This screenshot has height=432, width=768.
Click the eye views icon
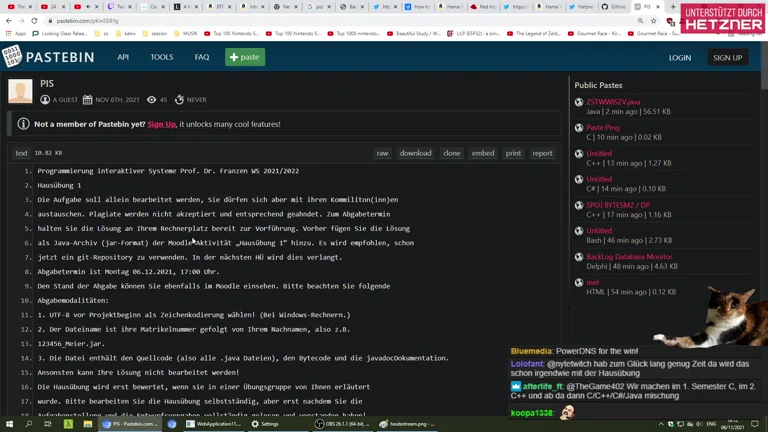click(151, 99)
